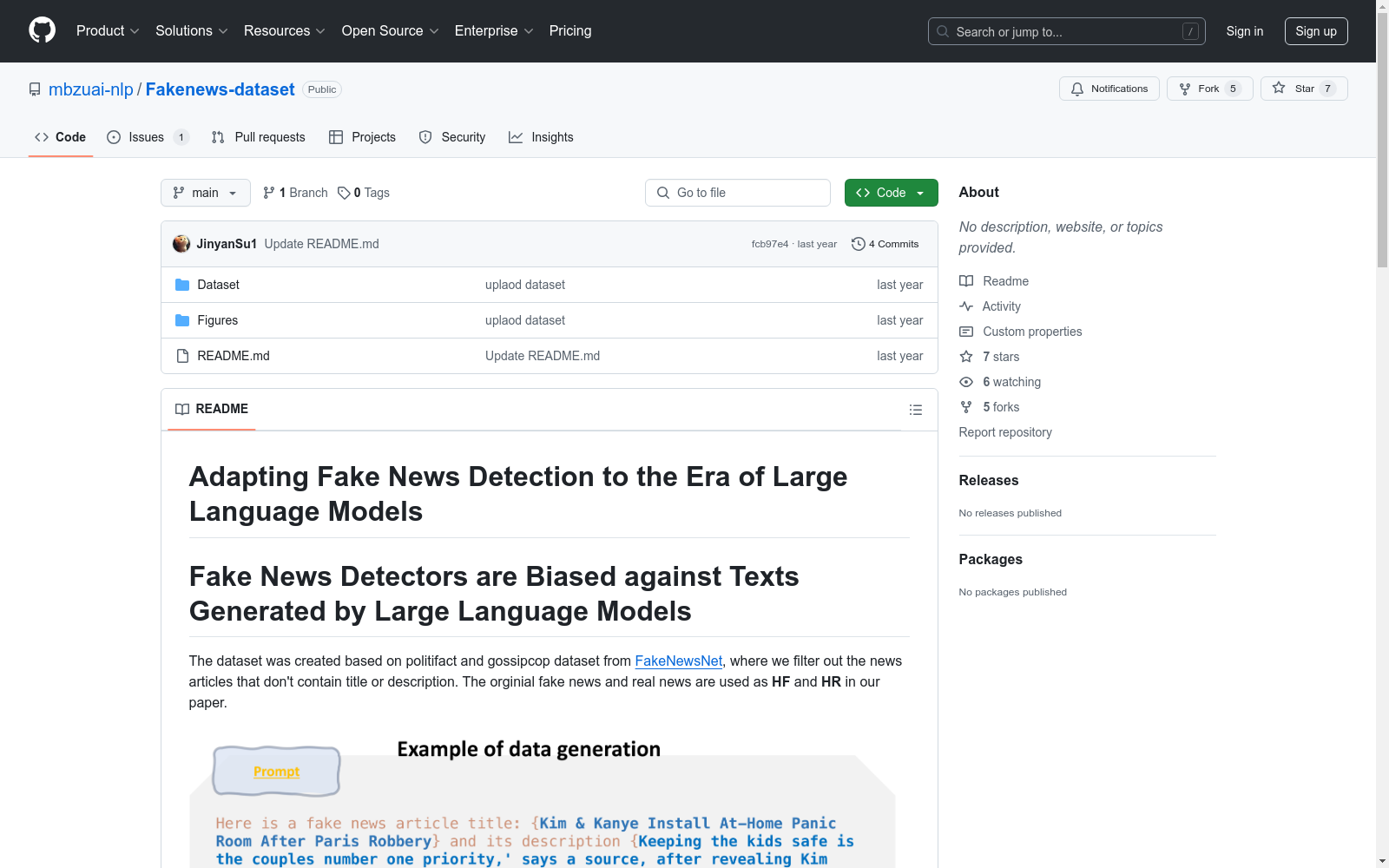Switch to the Issues tab
Viewport: 1389px width, 868px height.
coord(148,137)
